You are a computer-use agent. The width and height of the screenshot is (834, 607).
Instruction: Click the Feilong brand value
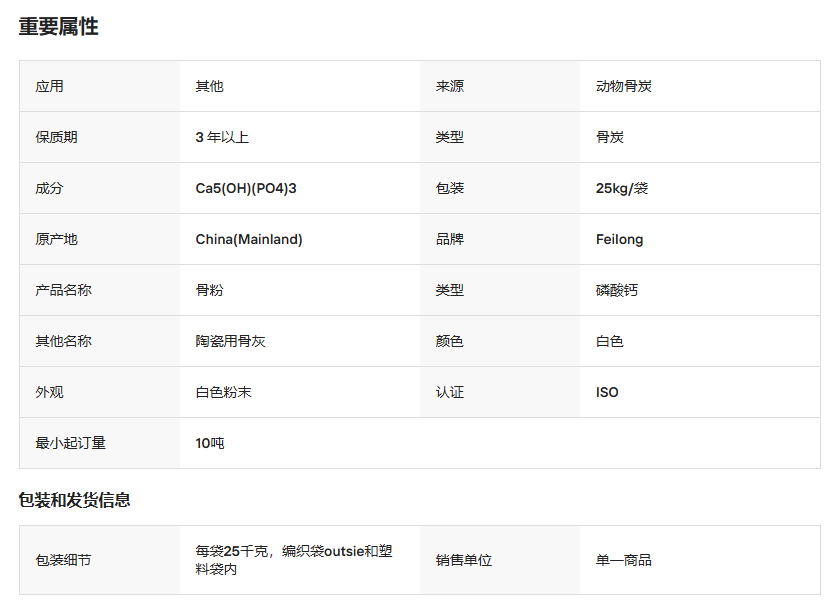coord(619,239)
